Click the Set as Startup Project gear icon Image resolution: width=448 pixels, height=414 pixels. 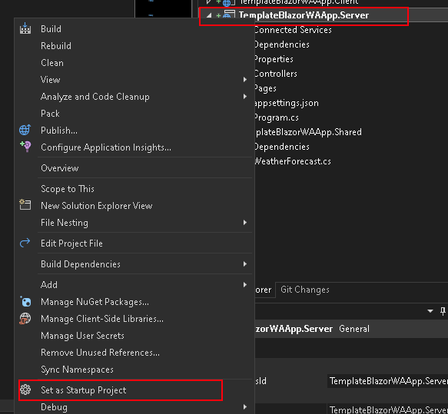[26, 389]
